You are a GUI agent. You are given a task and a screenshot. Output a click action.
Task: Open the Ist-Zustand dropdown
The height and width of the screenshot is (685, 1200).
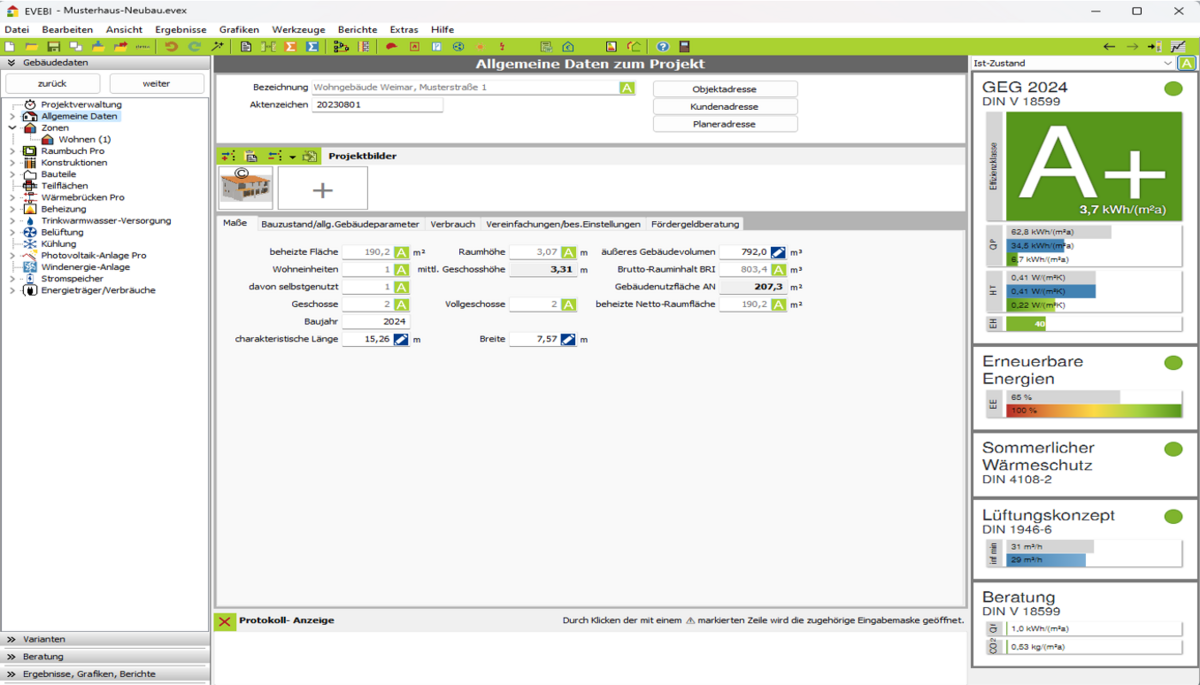1168,63
